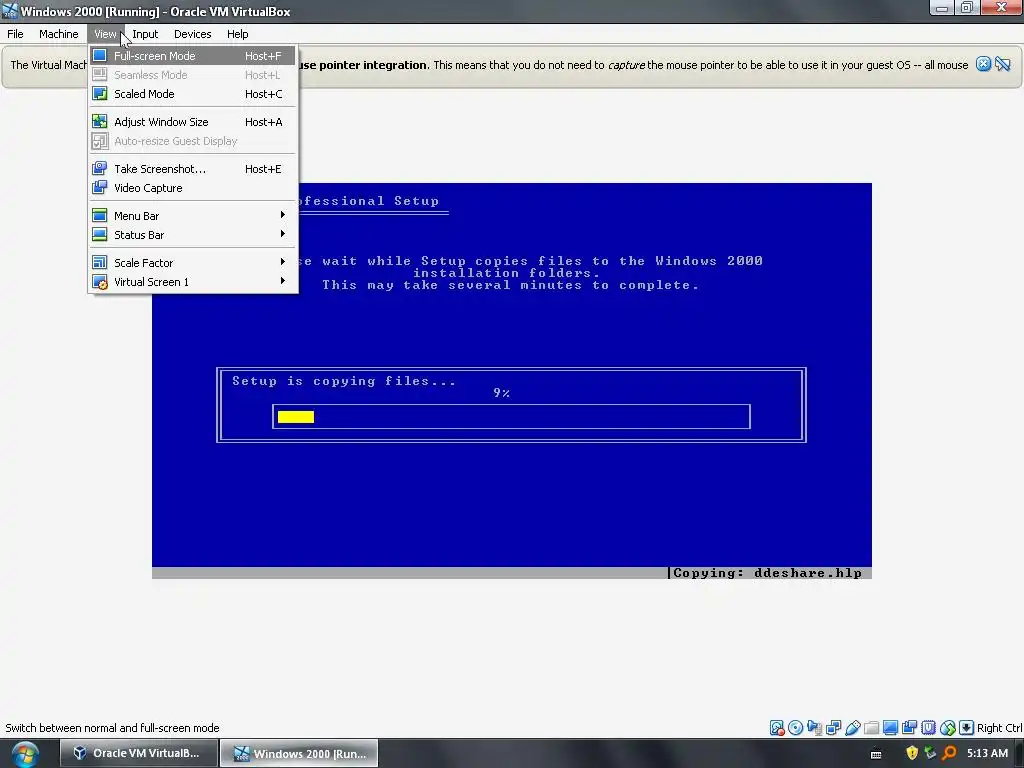Click the safely remove hardware tray icon
The height and width of the screenshot is (768, 1024).
pos(931,753)
